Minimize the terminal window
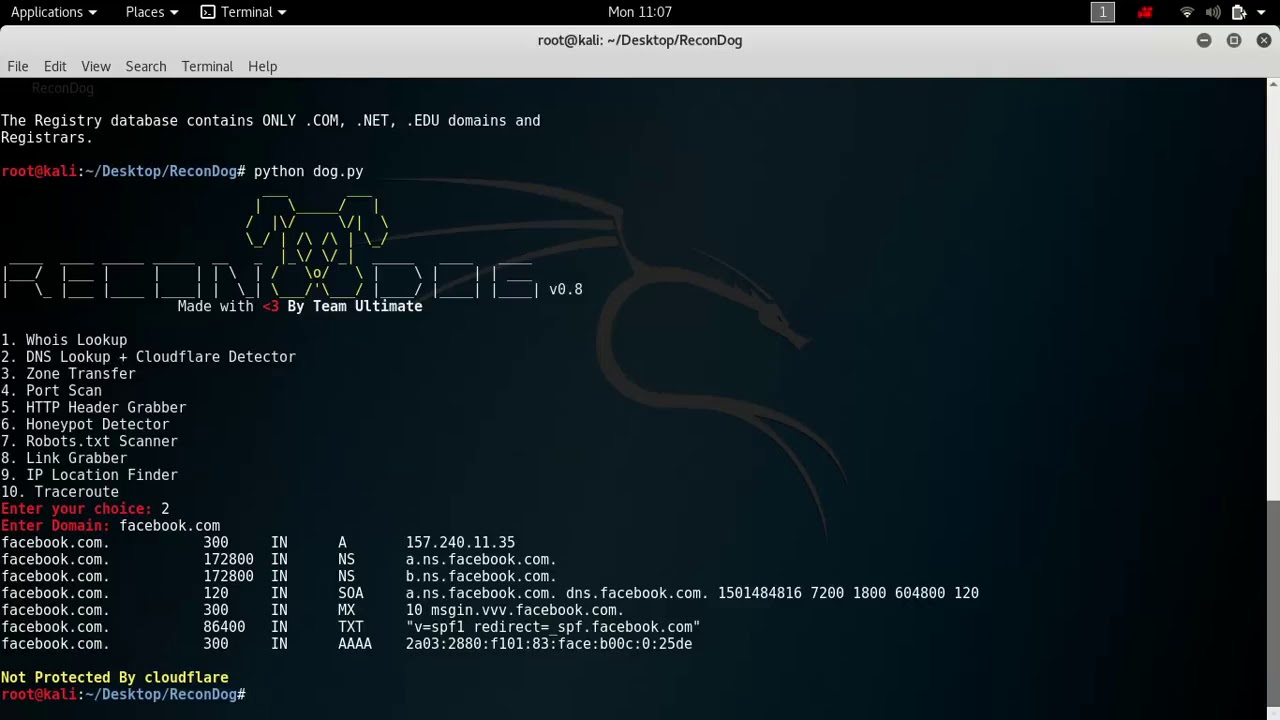This screenshot has width=1280, height=720. point(1204,40)
